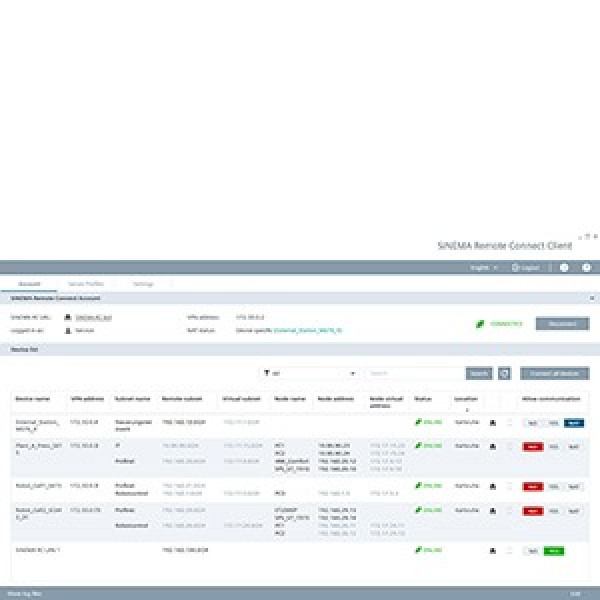The image size is (600, 600).
Task: Click Exit in the bottom bar
Action: [575, 593]
